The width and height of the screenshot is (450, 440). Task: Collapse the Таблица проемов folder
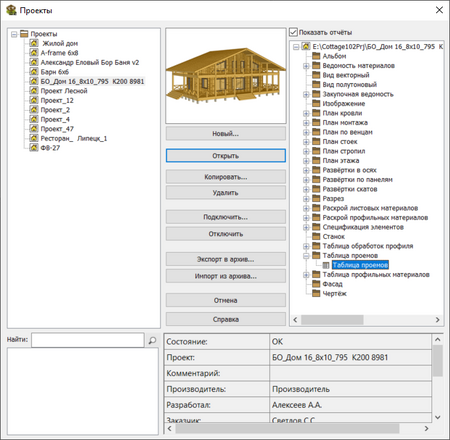click(306, 256)
